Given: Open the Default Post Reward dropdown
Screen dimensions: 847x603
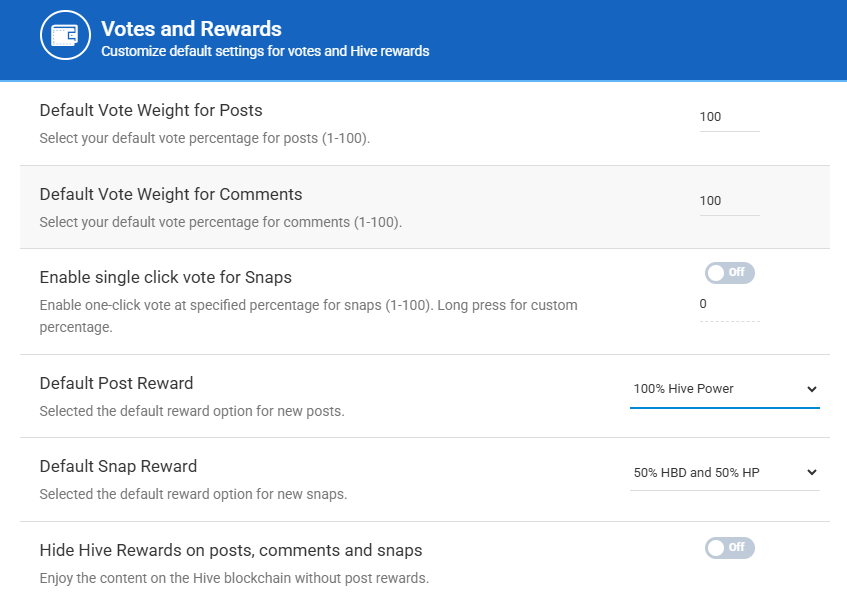Looking at the screenshot, I should (x=724, y=389).
